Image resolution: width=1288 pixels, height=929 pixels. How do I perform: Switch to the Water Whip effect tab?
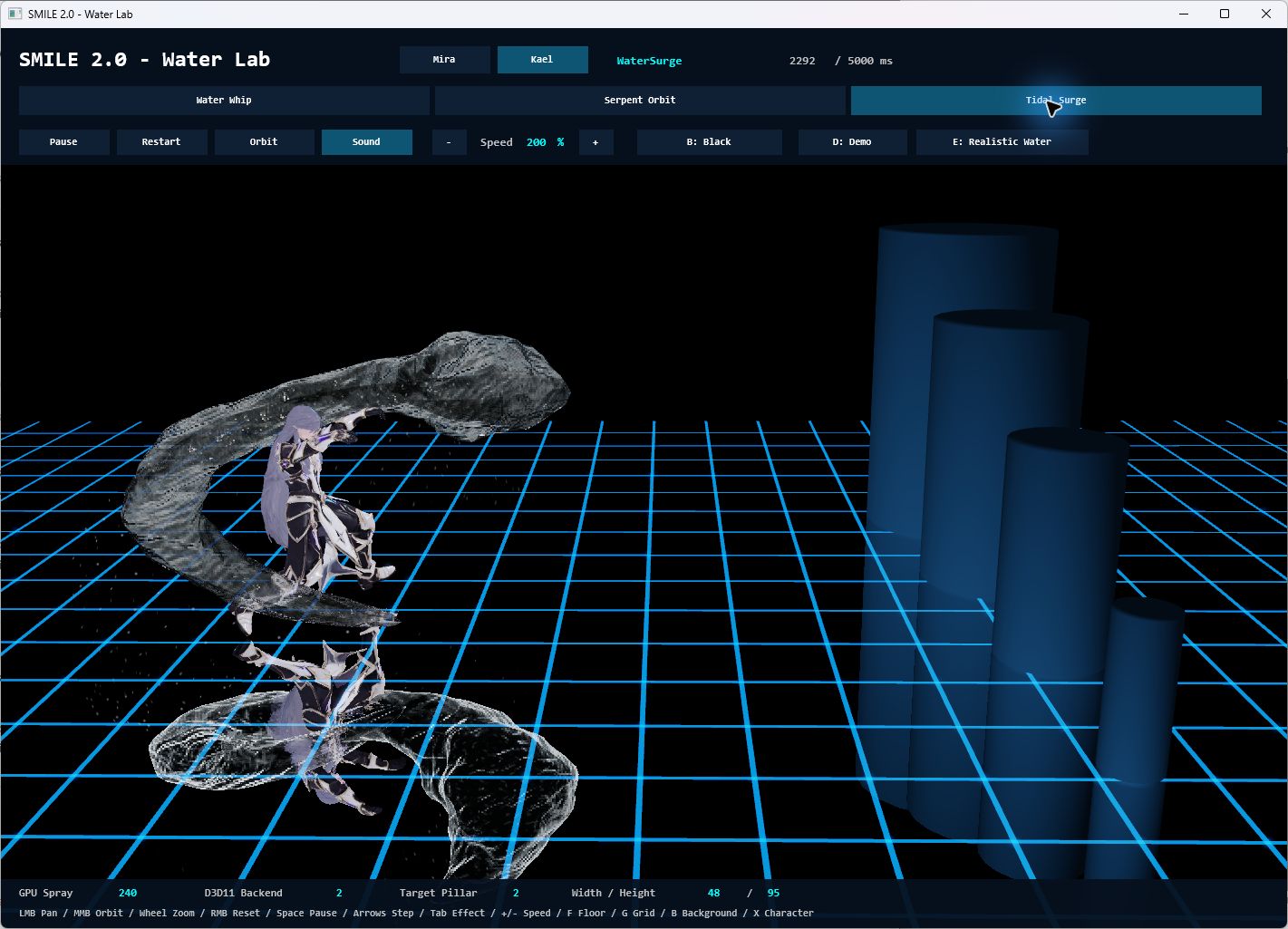(x=224, y=101)
